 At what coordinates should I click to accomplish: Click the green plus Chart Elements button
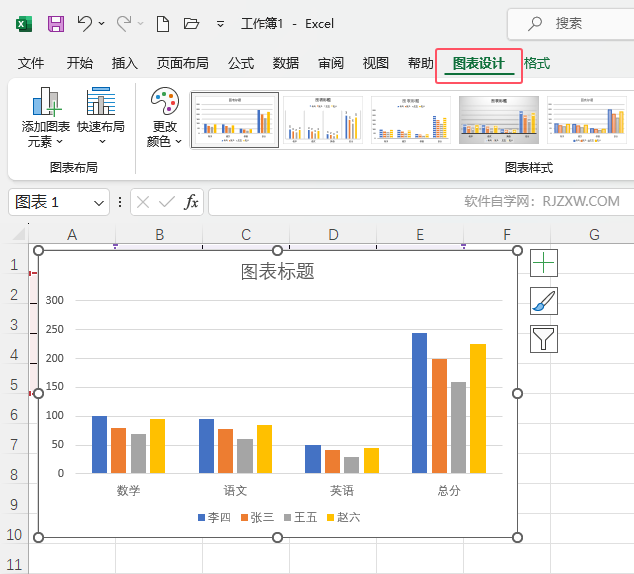(x=544, y=263)
